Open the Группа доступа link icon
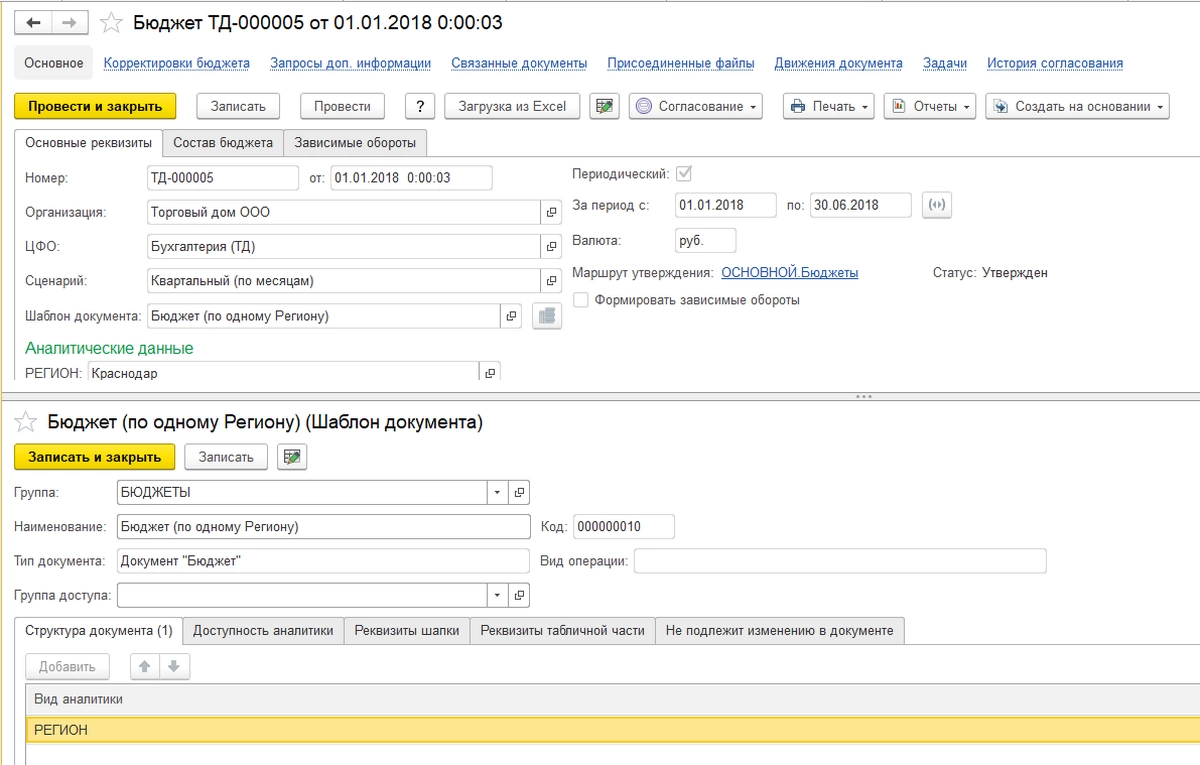 point(519,595)
